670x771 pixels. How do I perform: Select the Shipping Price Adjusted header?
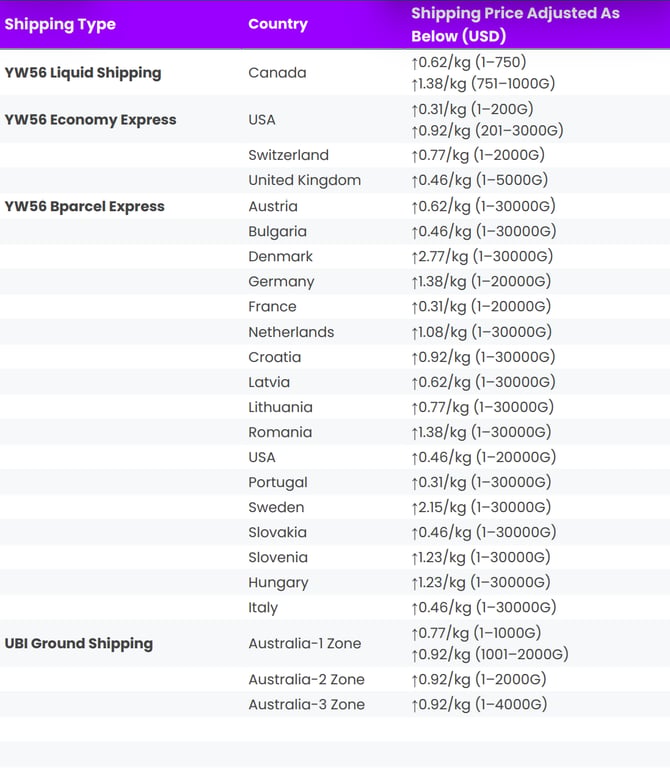514,24
